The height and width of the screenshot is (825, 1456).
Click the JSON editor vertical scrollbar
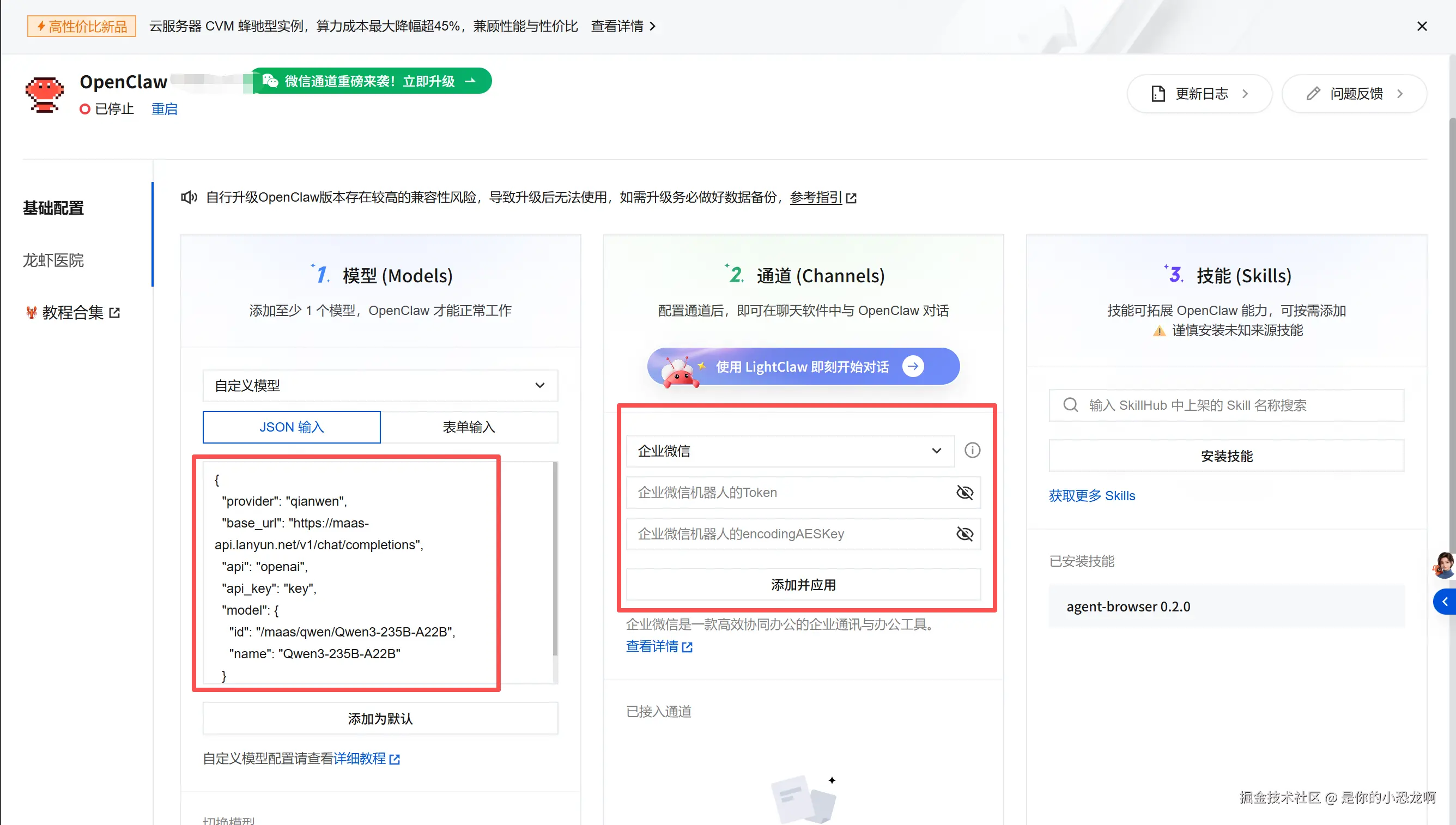point(555,558)
